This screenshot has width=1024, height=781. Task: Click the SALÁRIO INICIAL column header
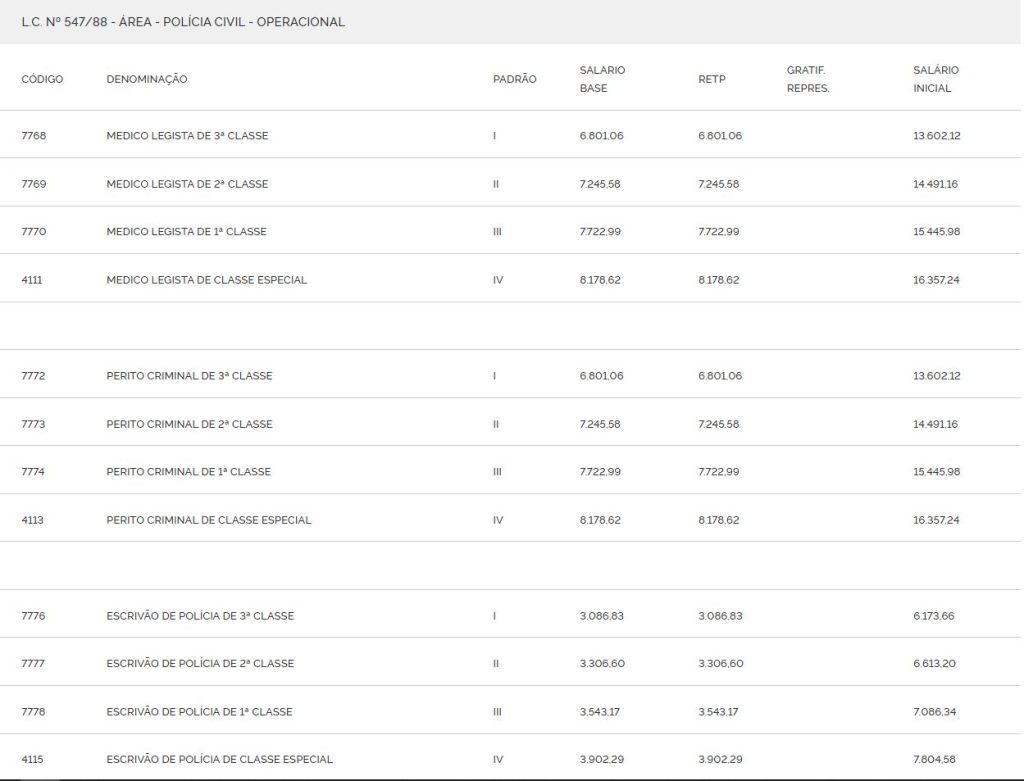935,79
